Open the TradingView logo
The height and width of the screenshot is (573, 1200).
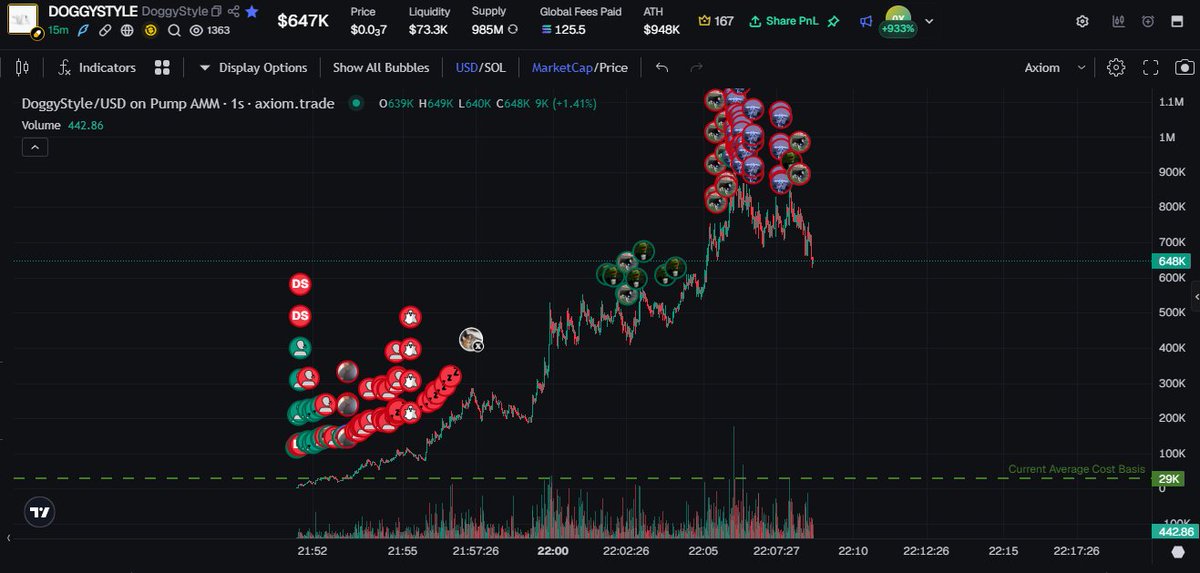(x=39, y=512)
